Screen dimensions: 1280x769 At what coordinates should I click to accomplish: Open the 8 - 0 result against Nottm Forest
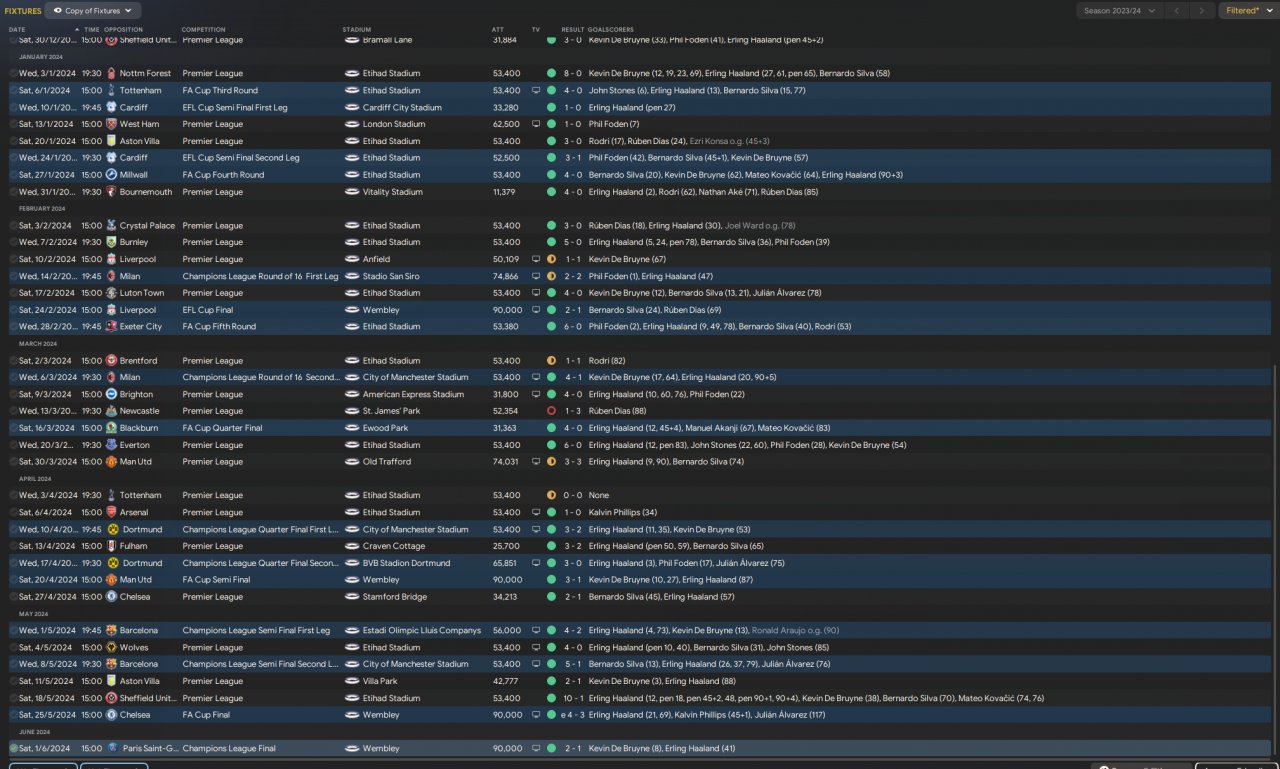(x=572, y=74)
